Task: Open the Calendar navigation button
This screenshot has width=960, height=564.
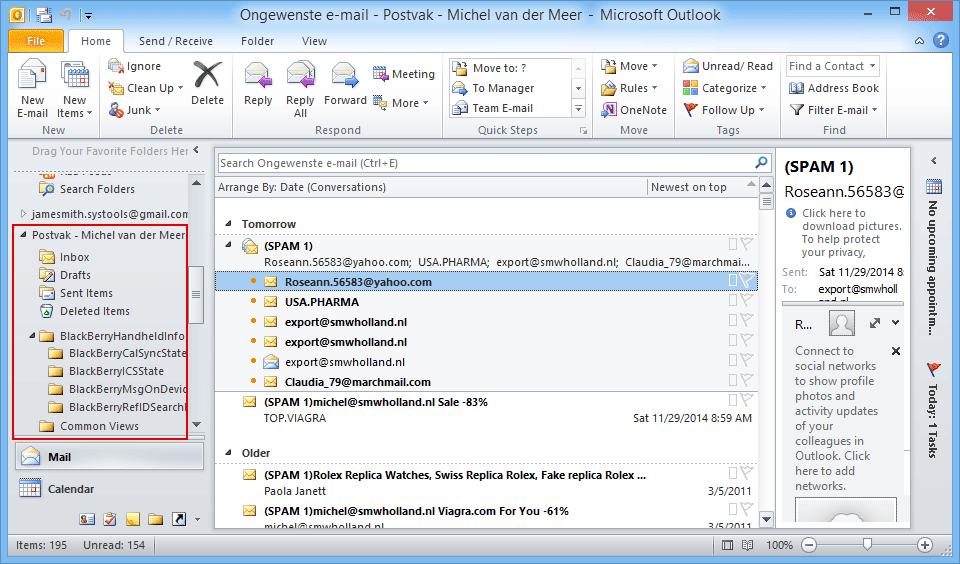Action: 110,489
